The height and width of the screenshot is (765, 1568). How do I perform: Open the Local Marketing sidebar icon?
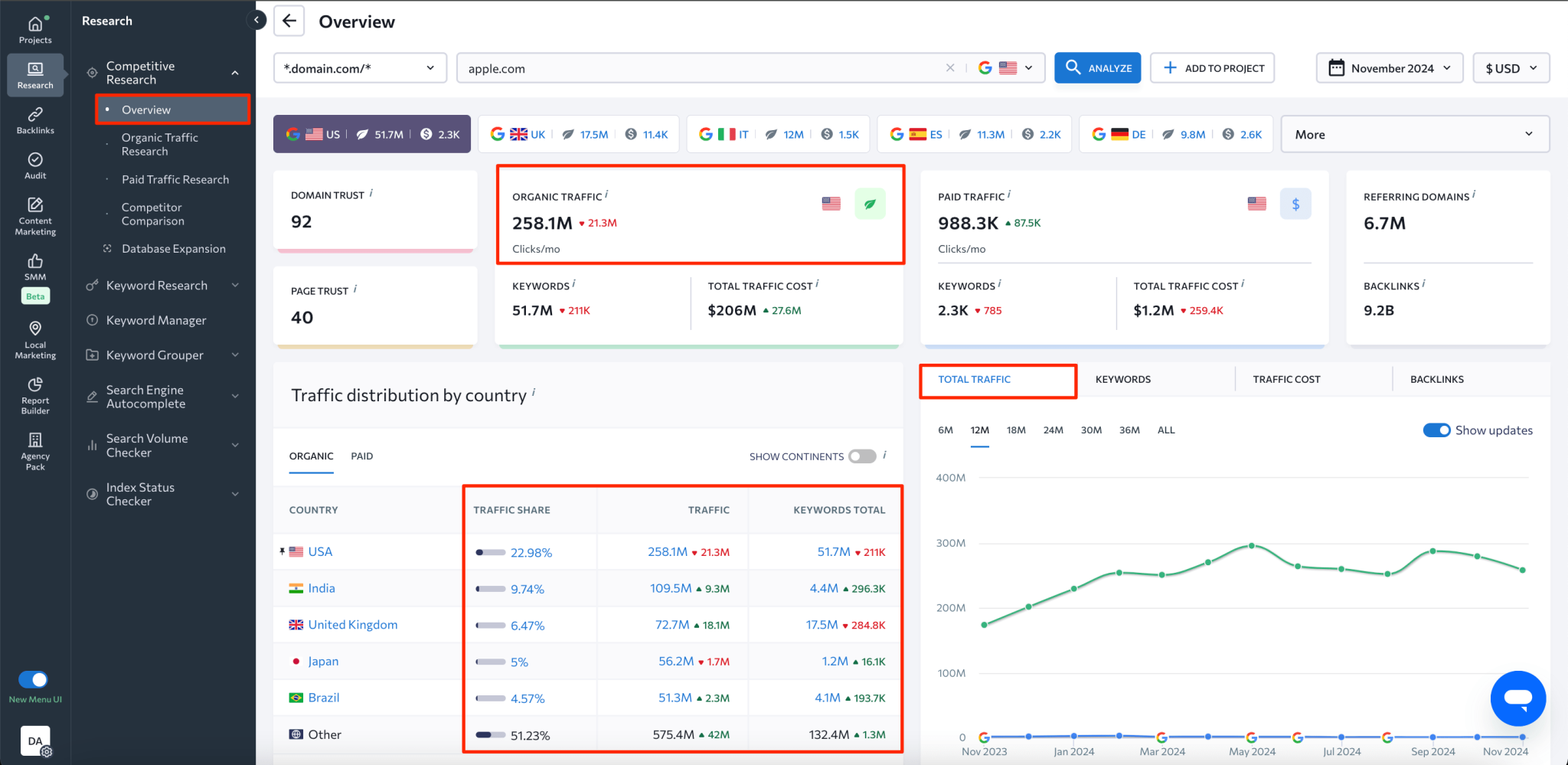click(x=35, y=339)
